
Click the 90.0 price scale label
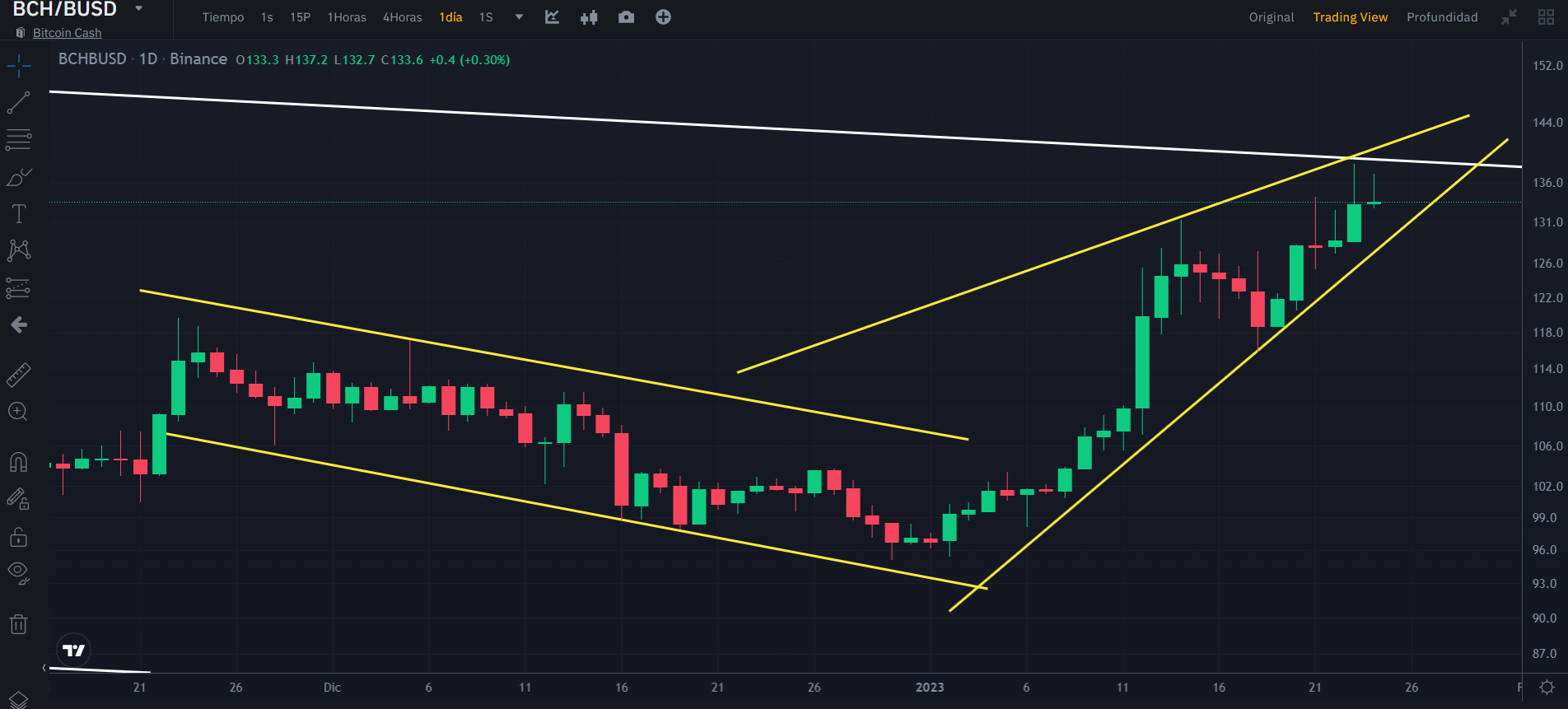[x=1544, y=618]
